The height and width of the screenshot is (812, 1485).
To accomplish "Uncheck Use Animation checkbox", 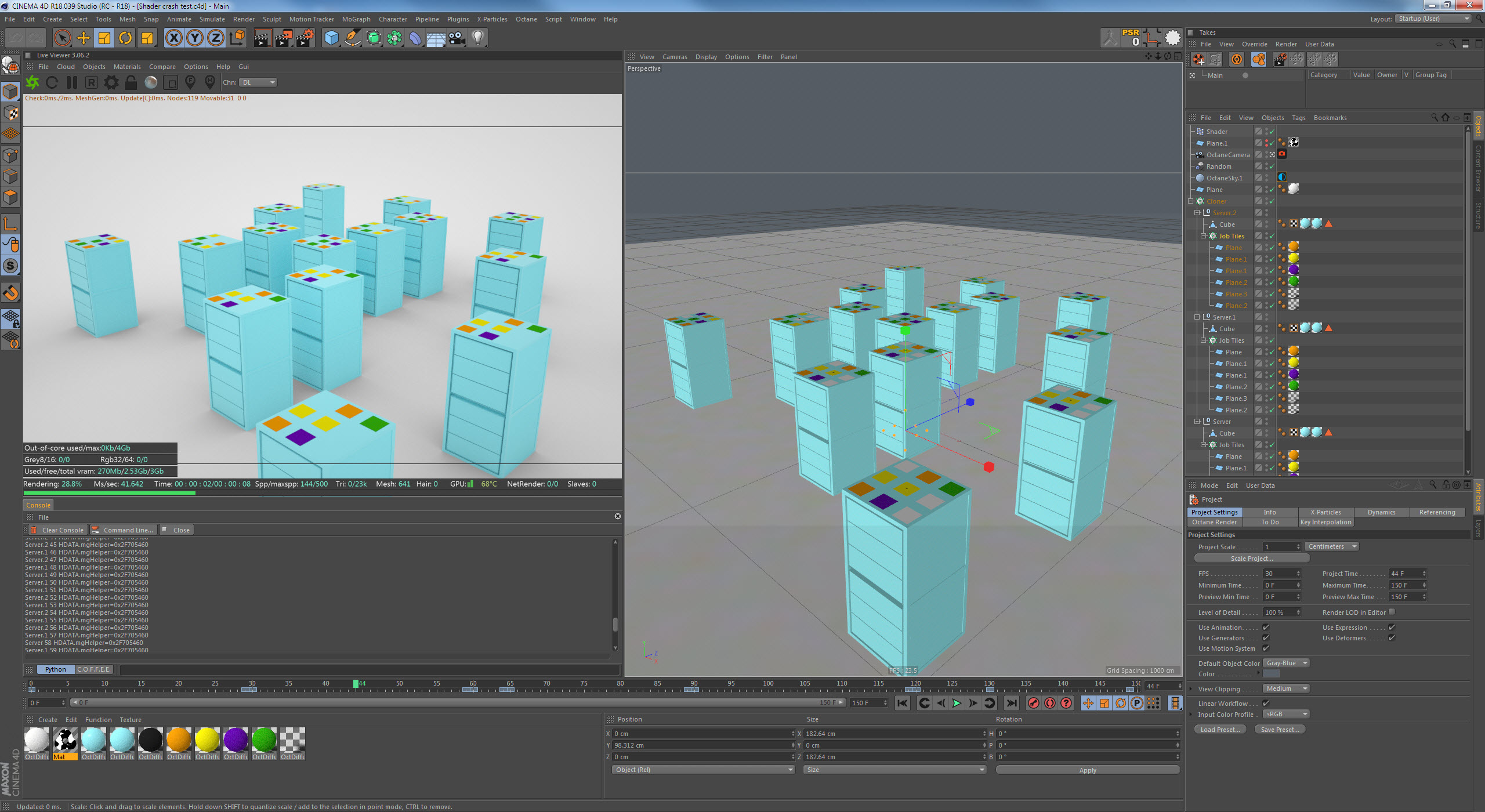I will click(x=1266, y=628).
